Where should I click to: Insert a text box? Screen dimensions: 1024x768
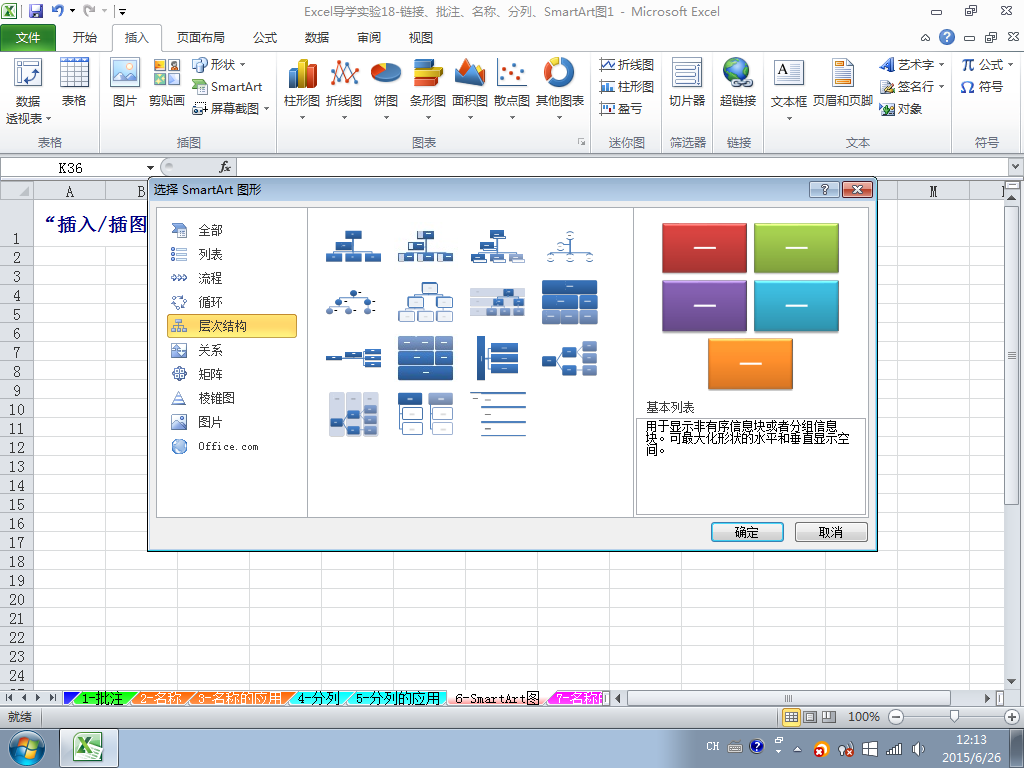tap(789, 89)
